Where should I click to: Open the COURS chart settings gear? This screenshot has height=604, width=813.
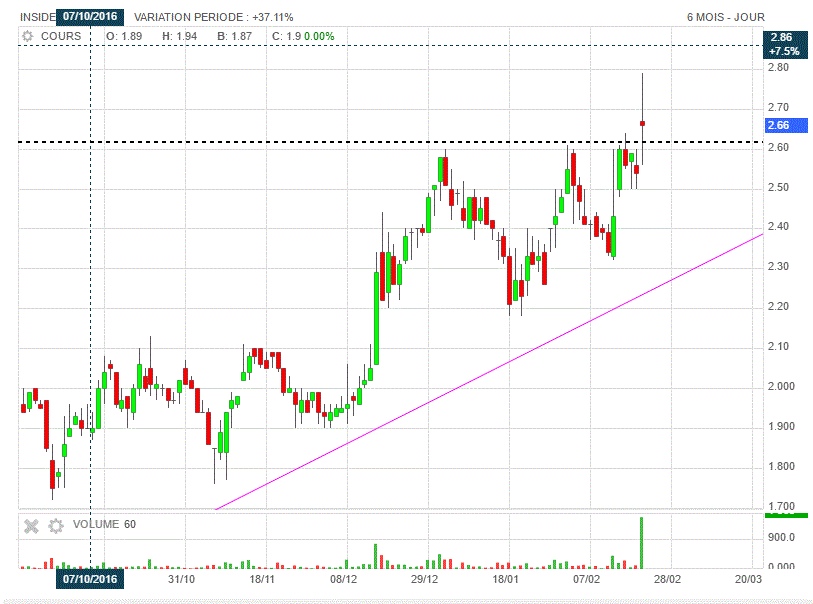(x=27, y=36)
